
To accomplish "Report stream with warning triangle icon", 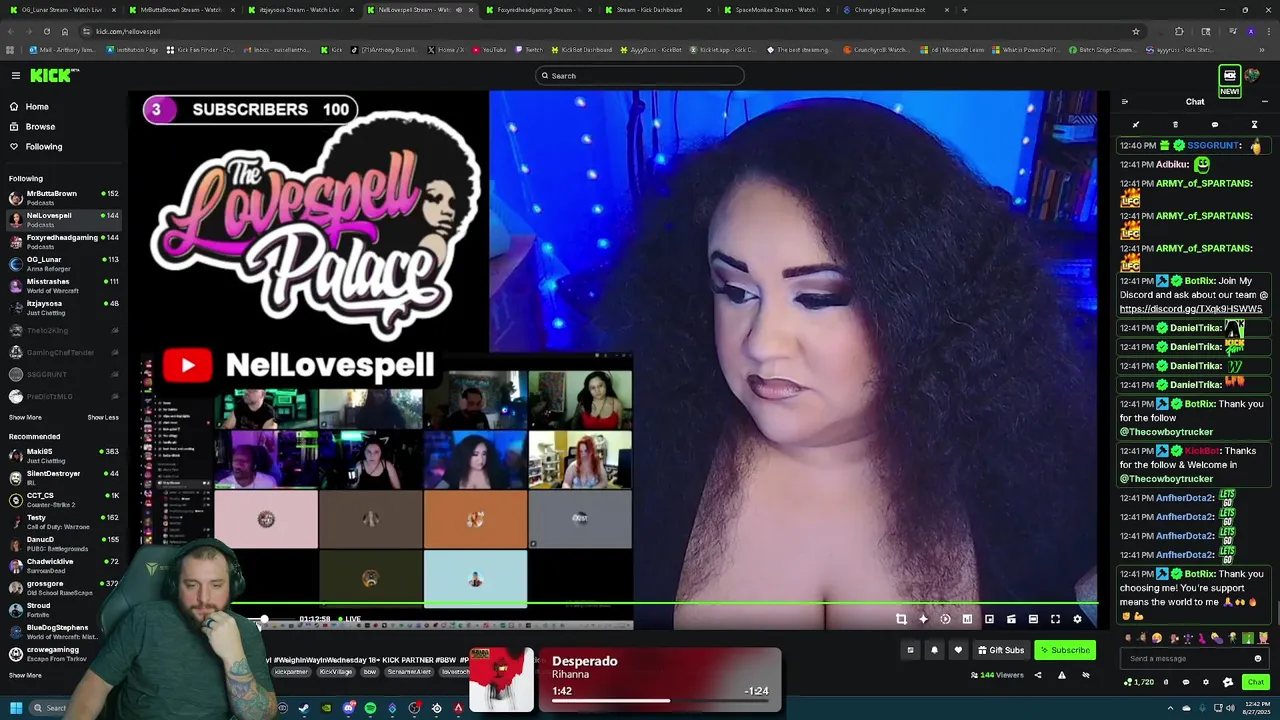I will click(1061, 675).
